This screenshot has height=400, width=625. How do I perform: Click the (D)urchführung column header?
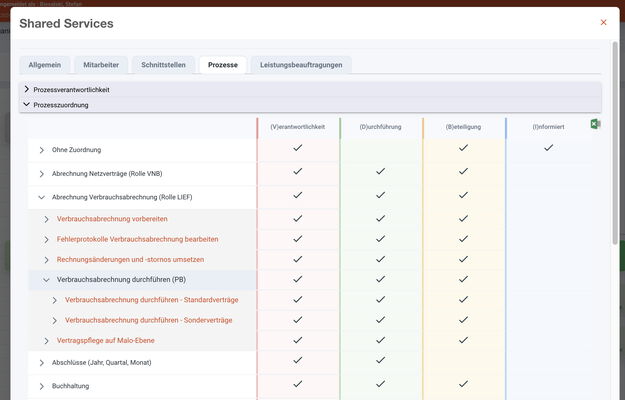[380, 127]
